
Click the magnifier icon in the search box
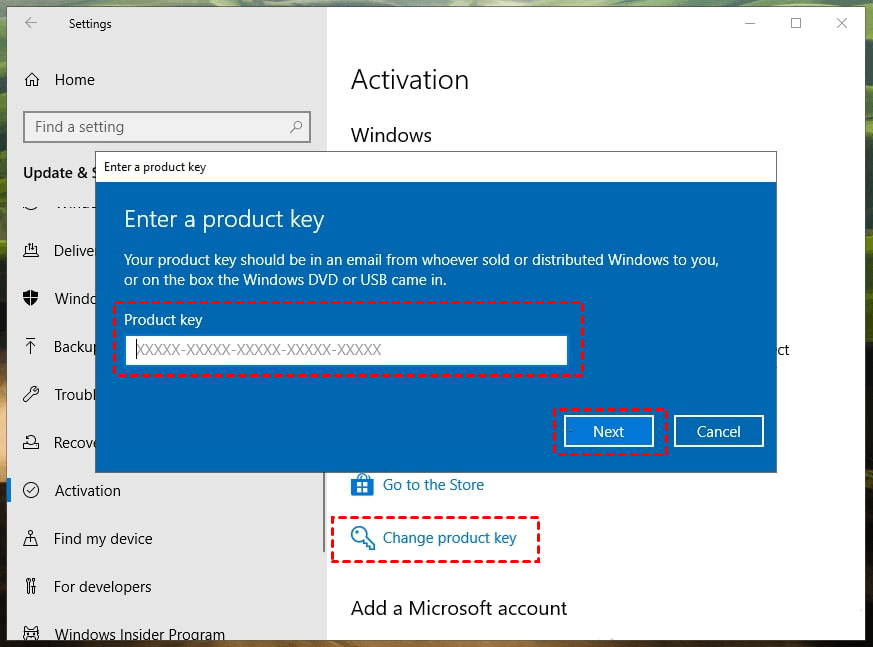tap(296, 127)
